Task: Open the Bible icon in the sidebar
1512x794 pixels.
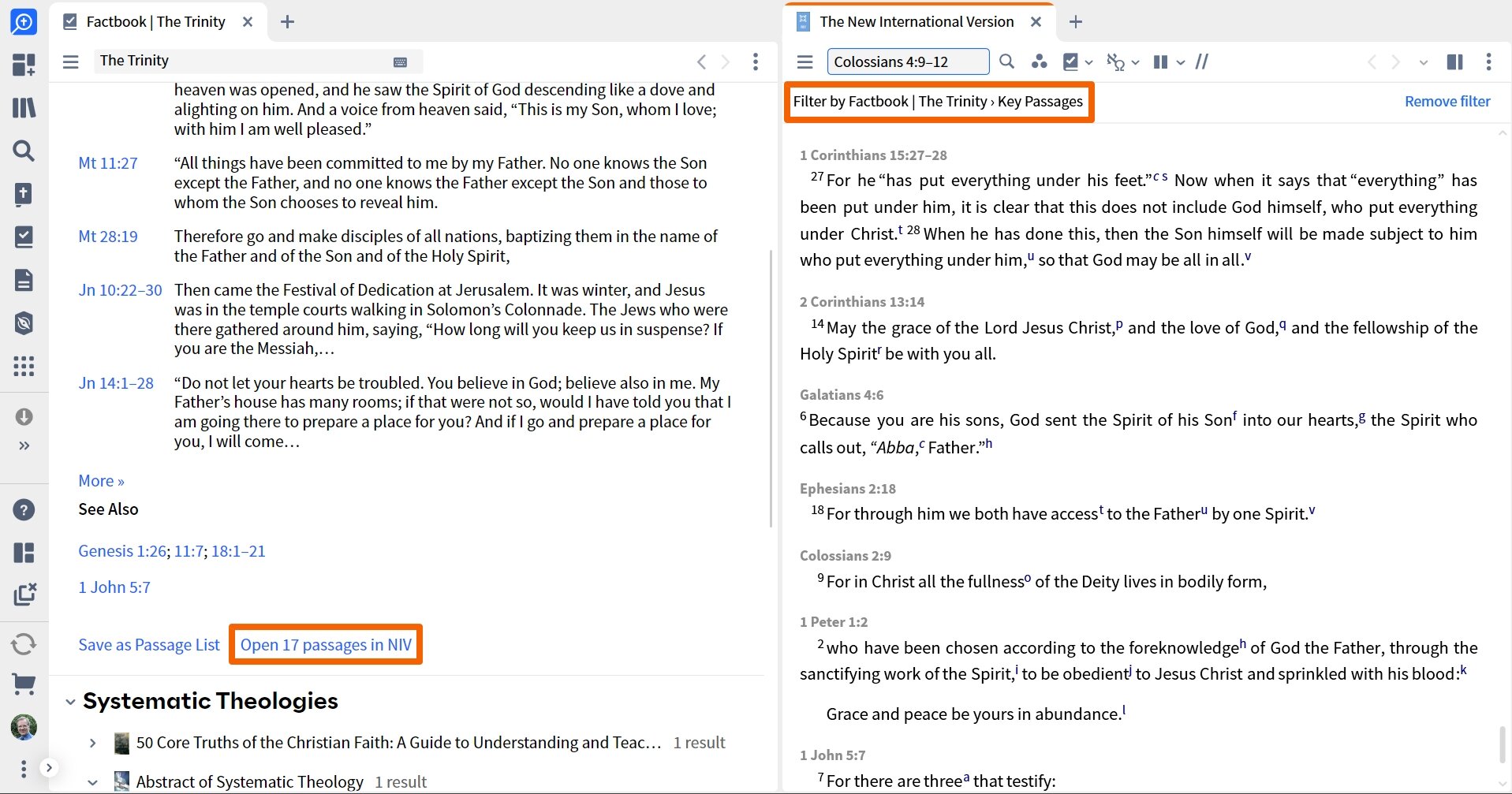Action: pos(24,194)
